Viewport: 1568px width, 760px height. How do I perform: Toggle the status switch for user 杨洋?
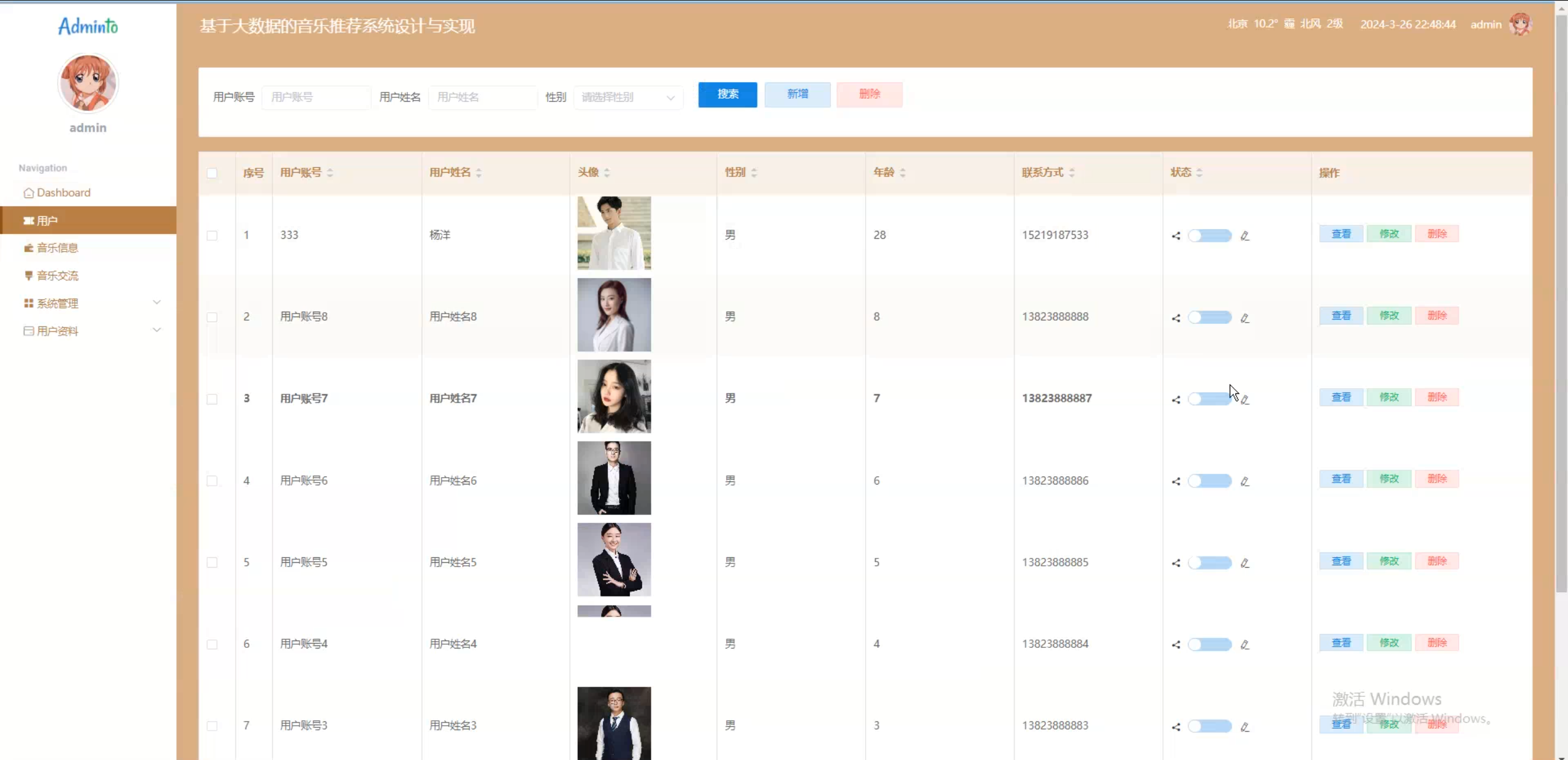tap(1209, 236)
